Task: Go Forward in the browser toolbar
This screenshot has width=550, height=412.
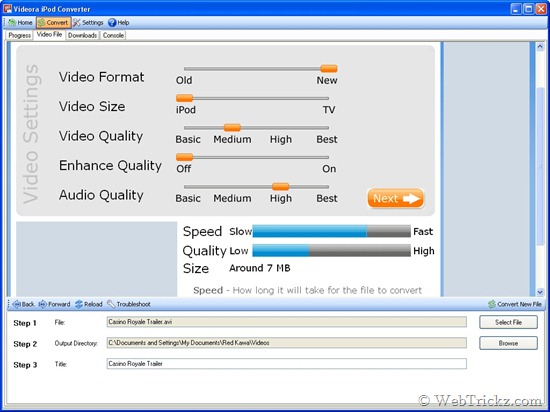Action: [54, 304]
